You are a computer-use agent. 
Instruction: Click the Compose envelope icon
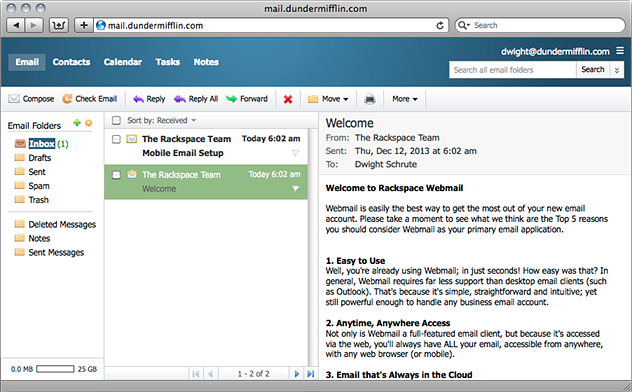14,99
